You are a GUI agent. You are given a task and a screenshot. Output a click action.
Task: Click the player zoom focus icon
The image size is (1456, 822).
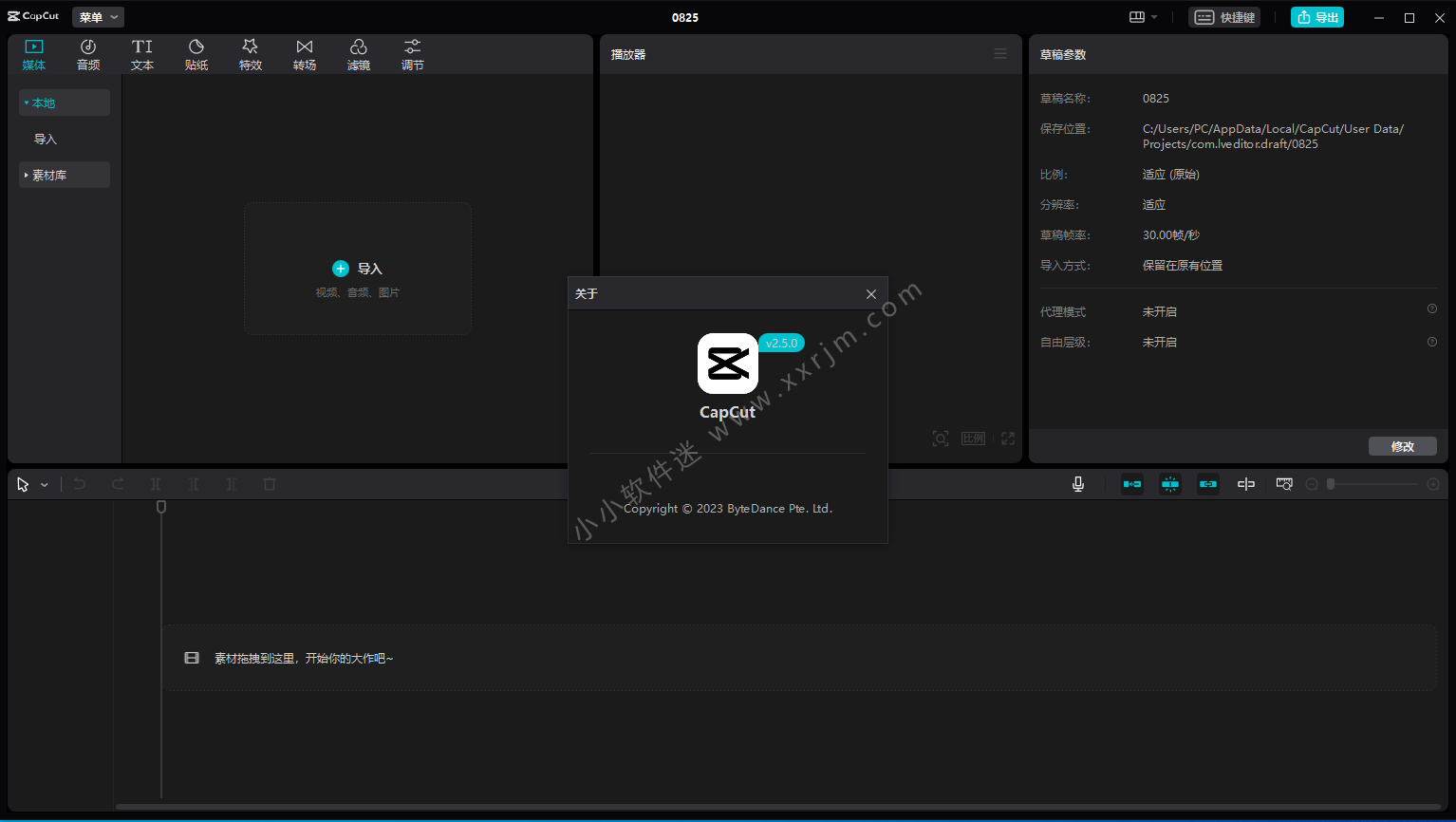coord(941,439)
